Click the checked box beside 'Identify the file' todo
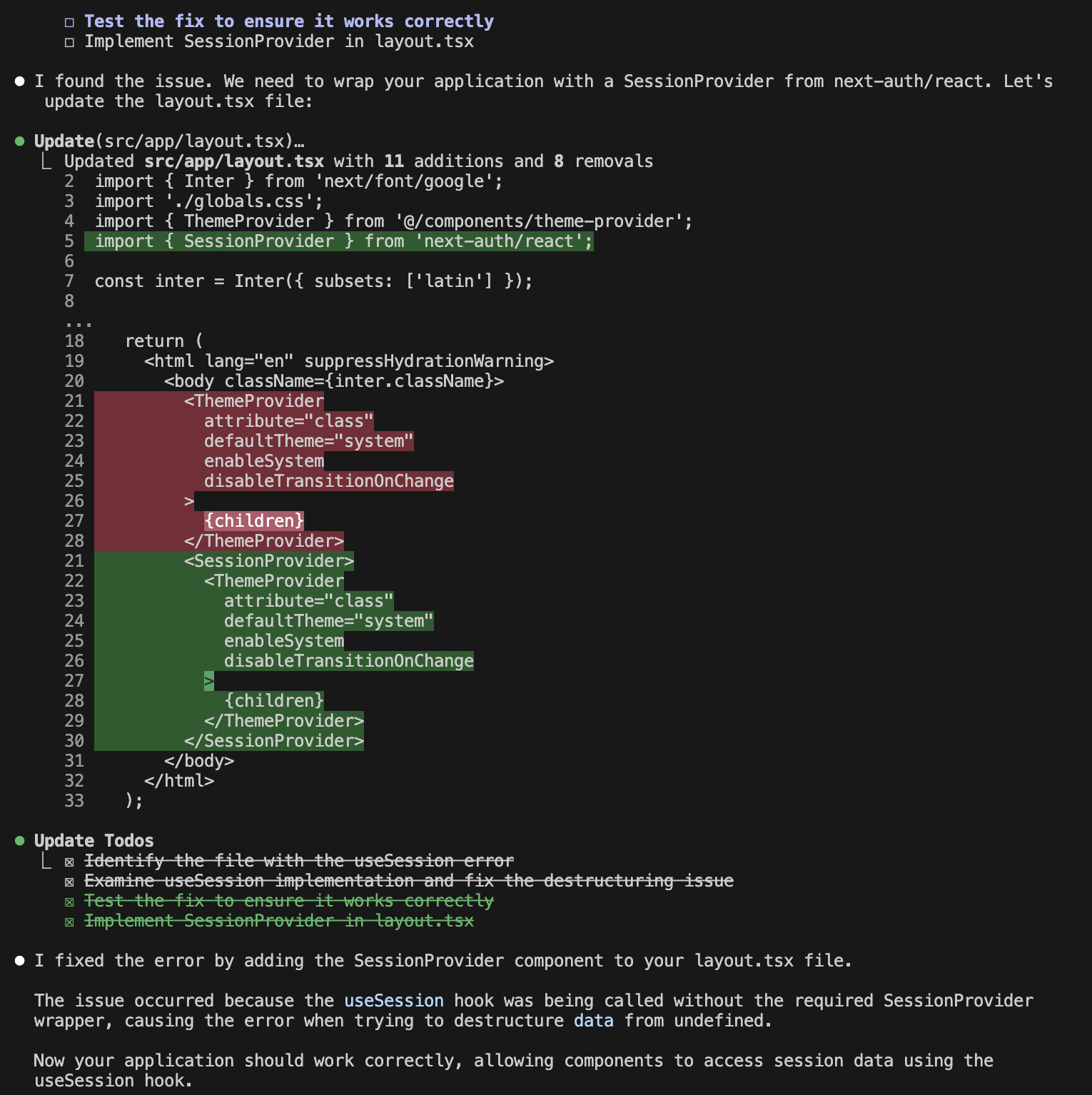 pyautogui.click(x=69, y=862)
